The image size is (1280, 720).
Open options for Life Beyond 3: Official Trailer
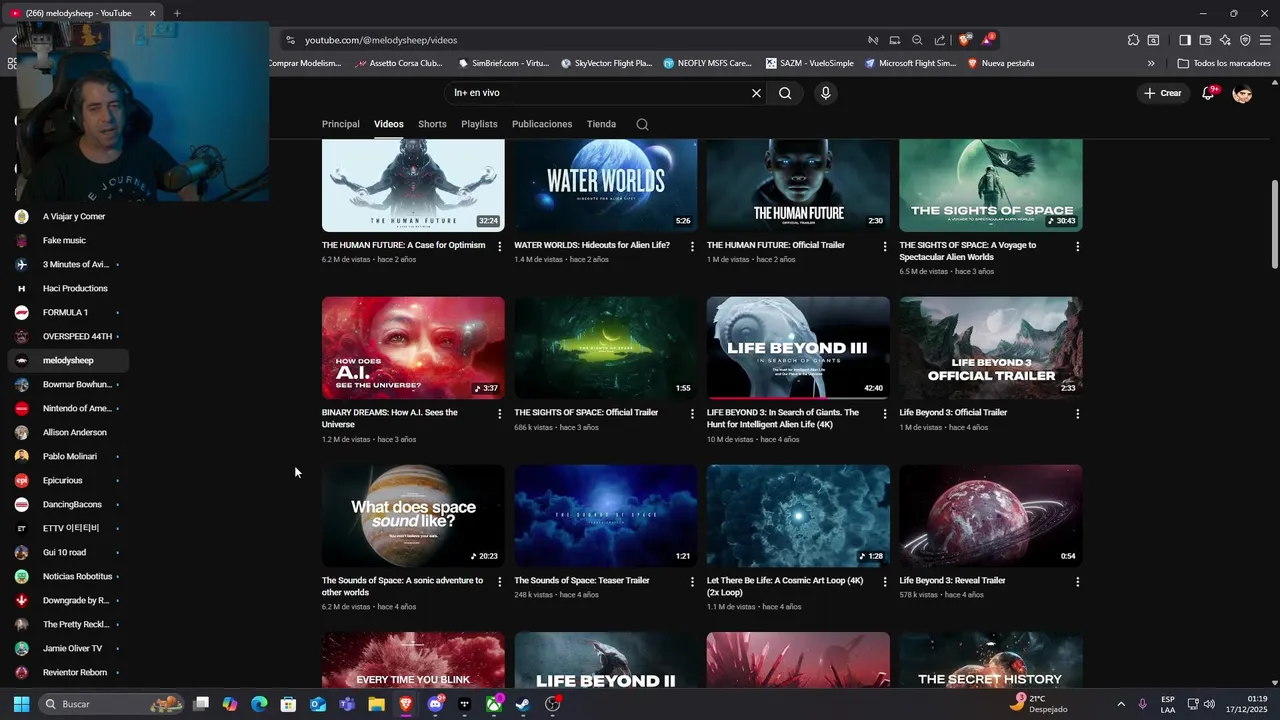point(1077,414)
